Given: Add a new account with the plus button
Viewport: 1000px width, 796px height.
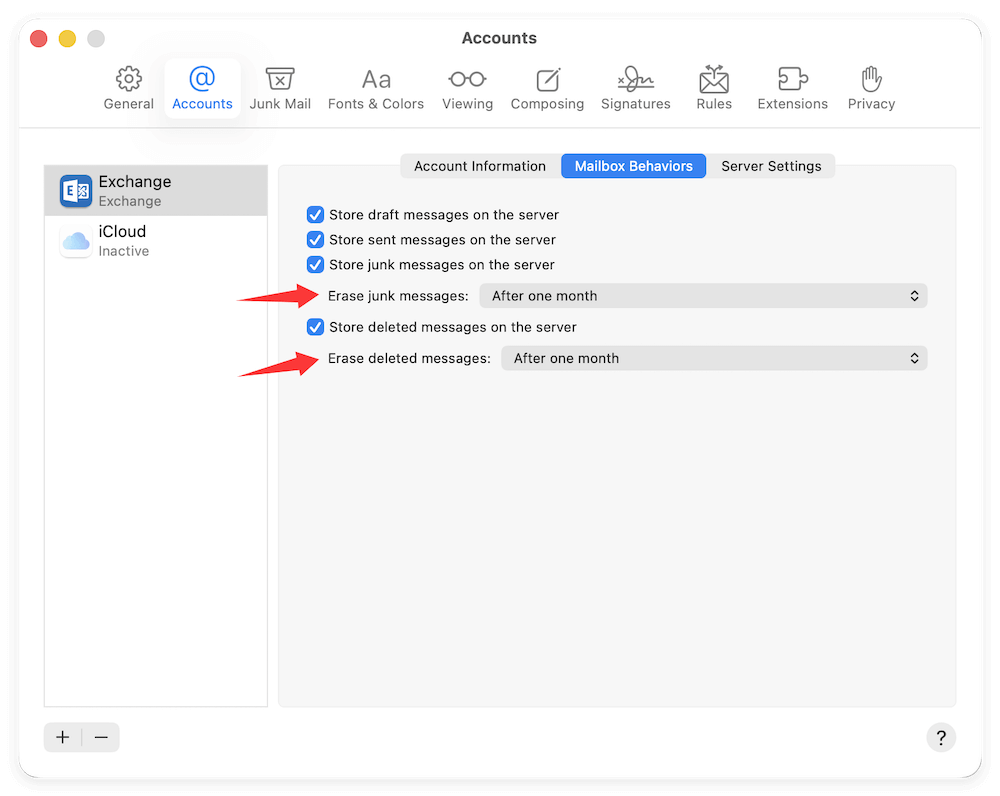Looking at the screenshot, I should pyautogui.click(x=62, y=737).
